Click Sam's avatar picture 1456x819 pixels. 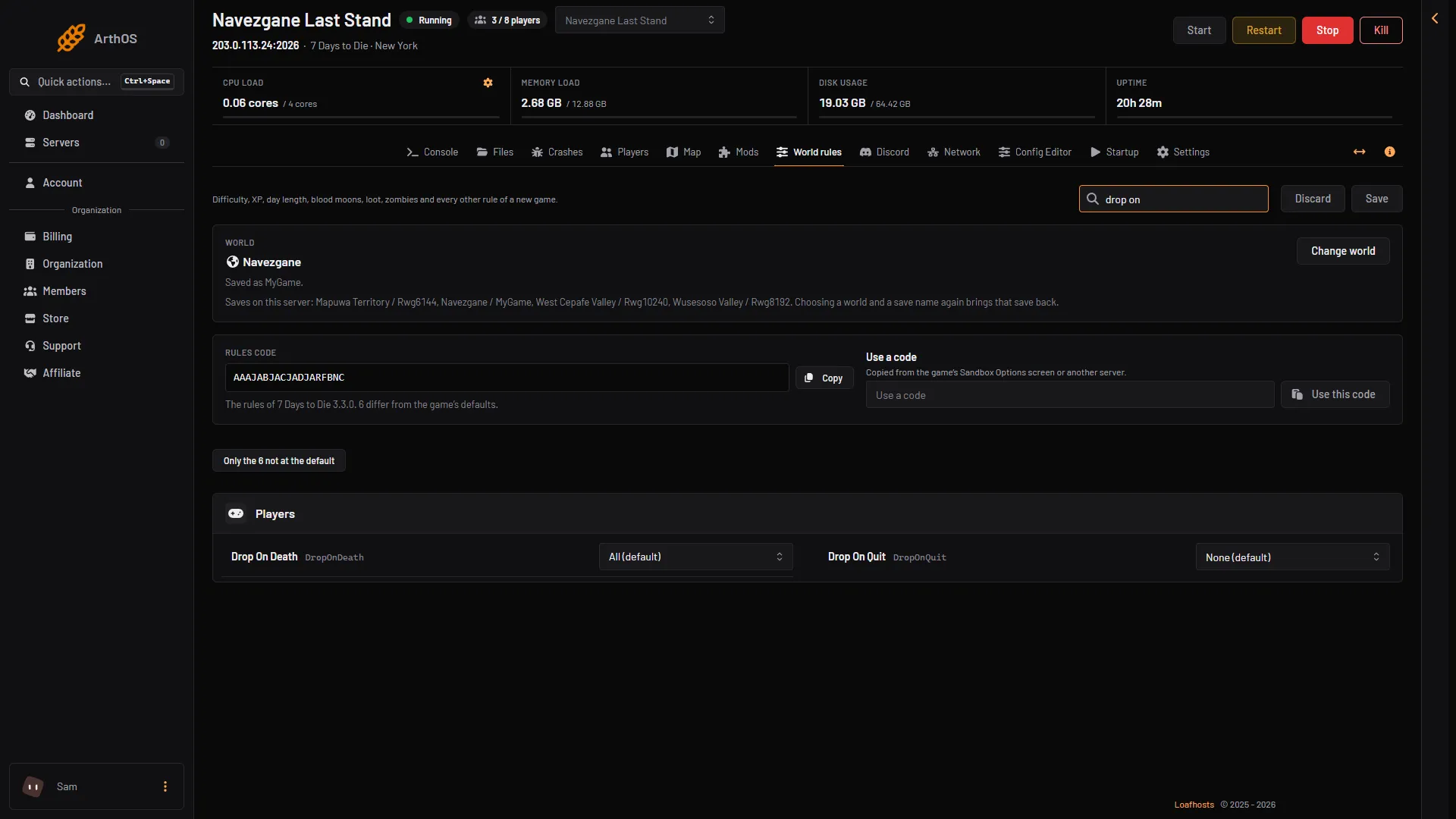click(x=33, y=786)
